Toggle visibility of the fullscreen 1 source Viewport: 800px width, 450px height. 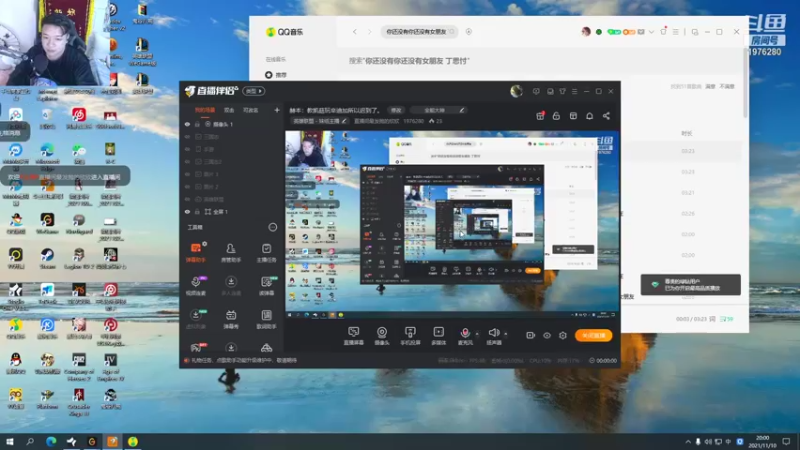point(187,212)
